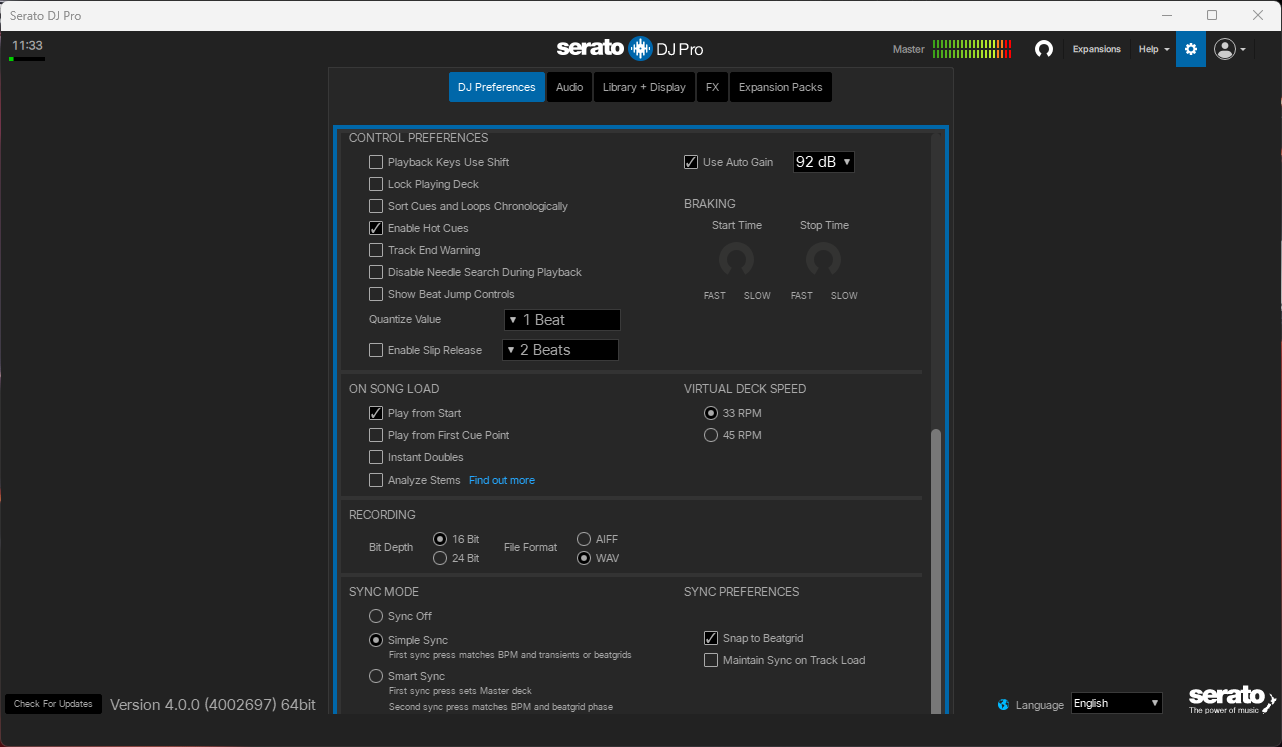1282x747 pixels.
Task: Click the Serato DJ Pro logo
Action: tap(630, 48)
